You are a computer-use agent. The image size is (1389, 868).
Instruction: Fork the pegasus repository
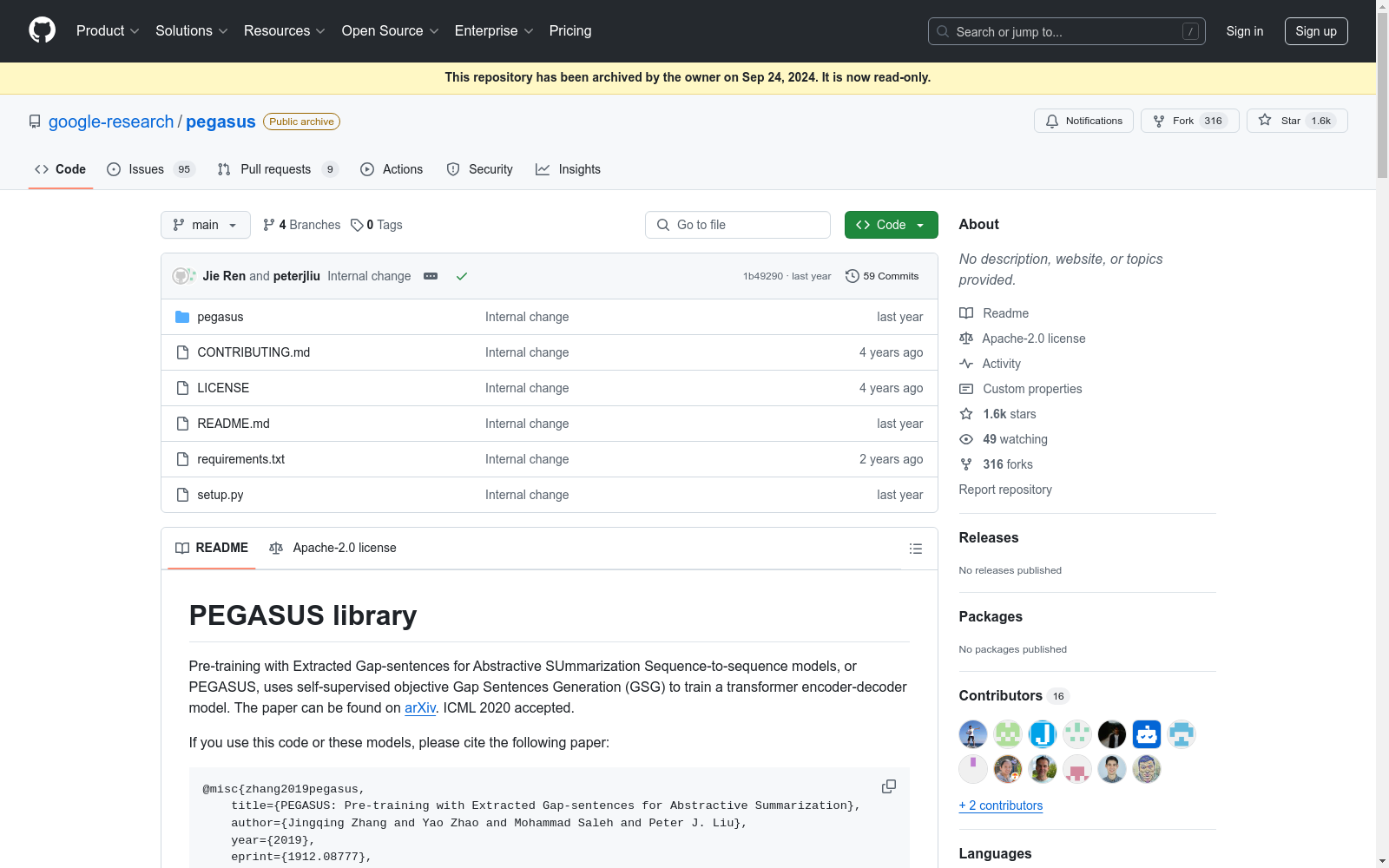click(x=1190, y=121)
